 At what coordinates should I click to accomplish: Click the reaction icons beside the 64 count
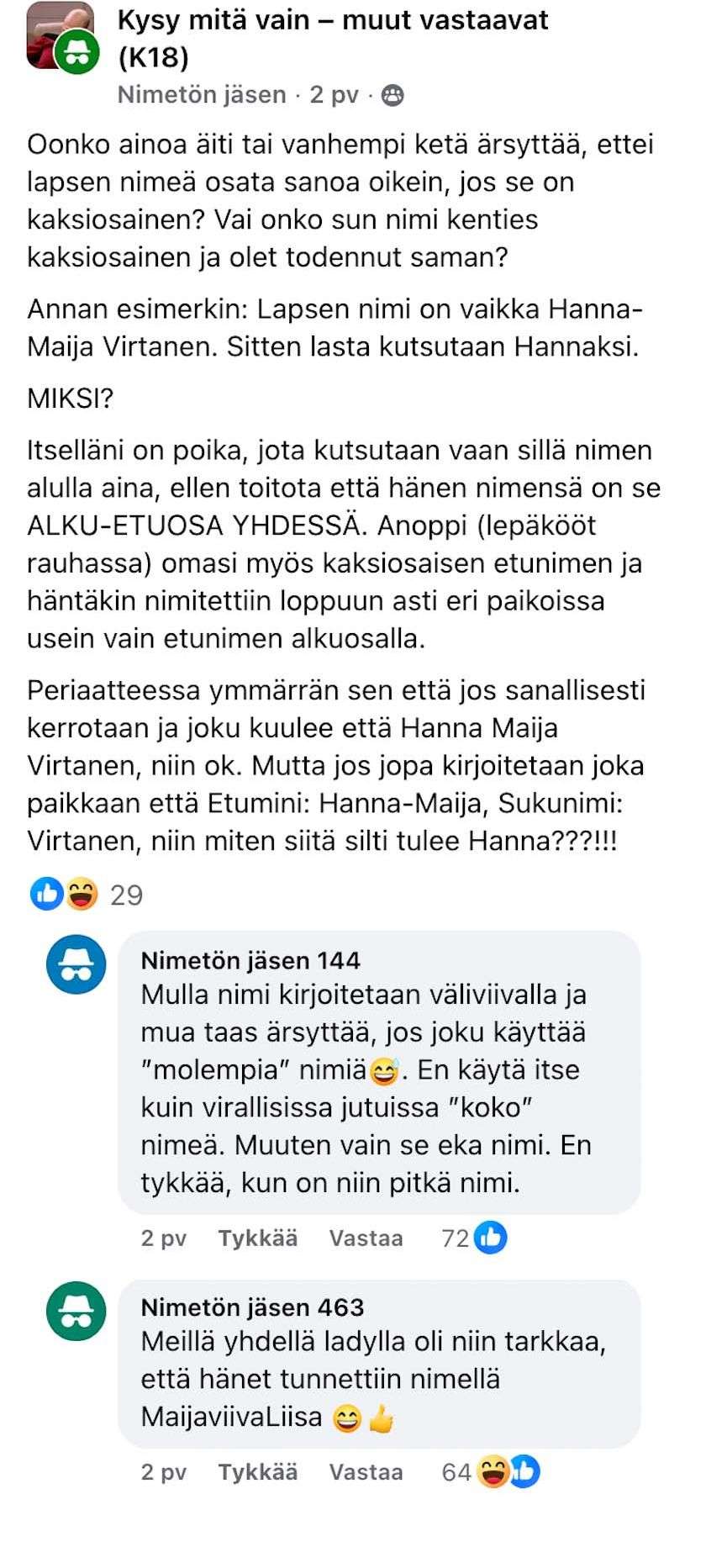tap(508, 1472)
